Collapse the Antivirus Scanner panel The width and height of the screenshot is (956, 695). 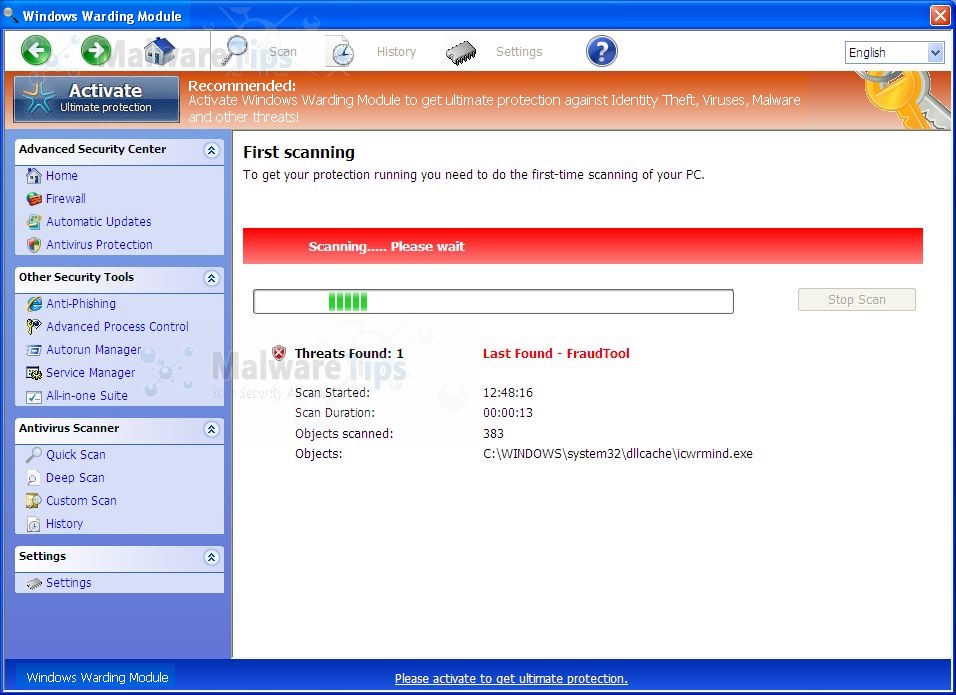coord(212,429)
